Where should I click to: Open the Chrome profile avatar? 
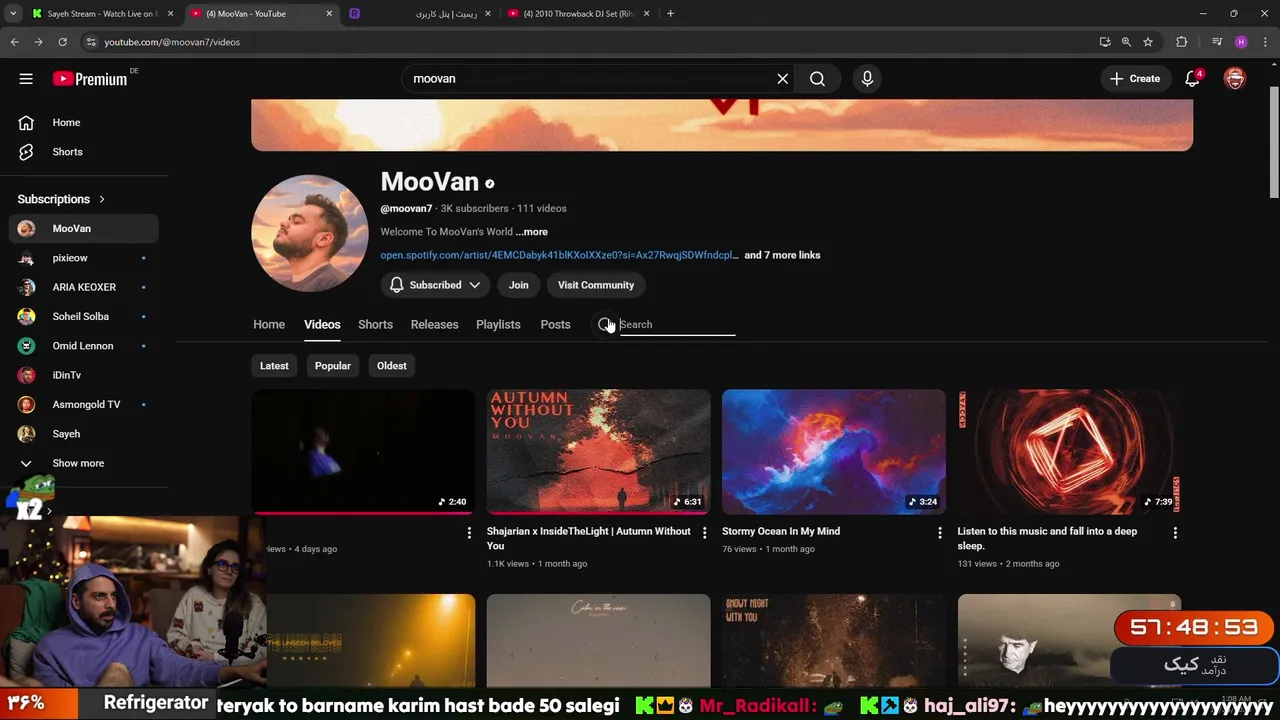(1241, 42)
